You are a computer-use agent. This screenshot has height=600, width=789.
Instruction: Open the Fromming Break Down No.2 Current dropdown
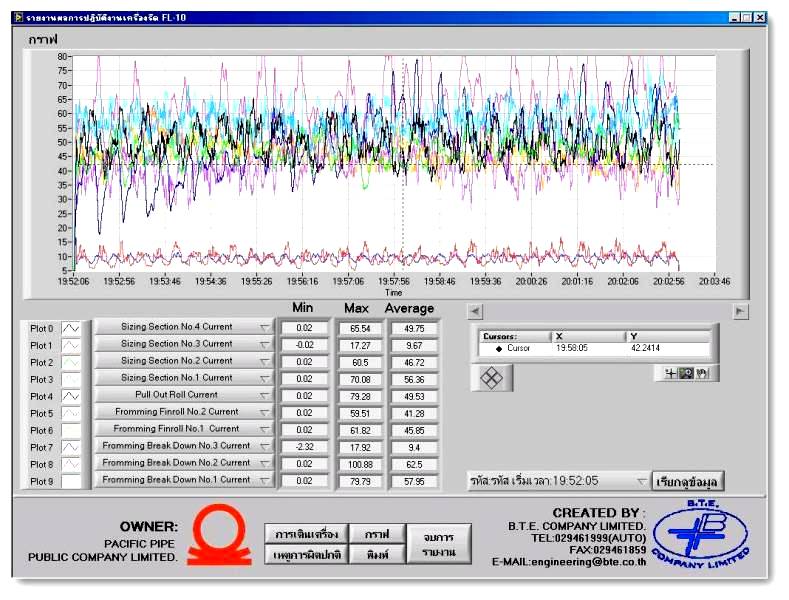click(184, 463)
